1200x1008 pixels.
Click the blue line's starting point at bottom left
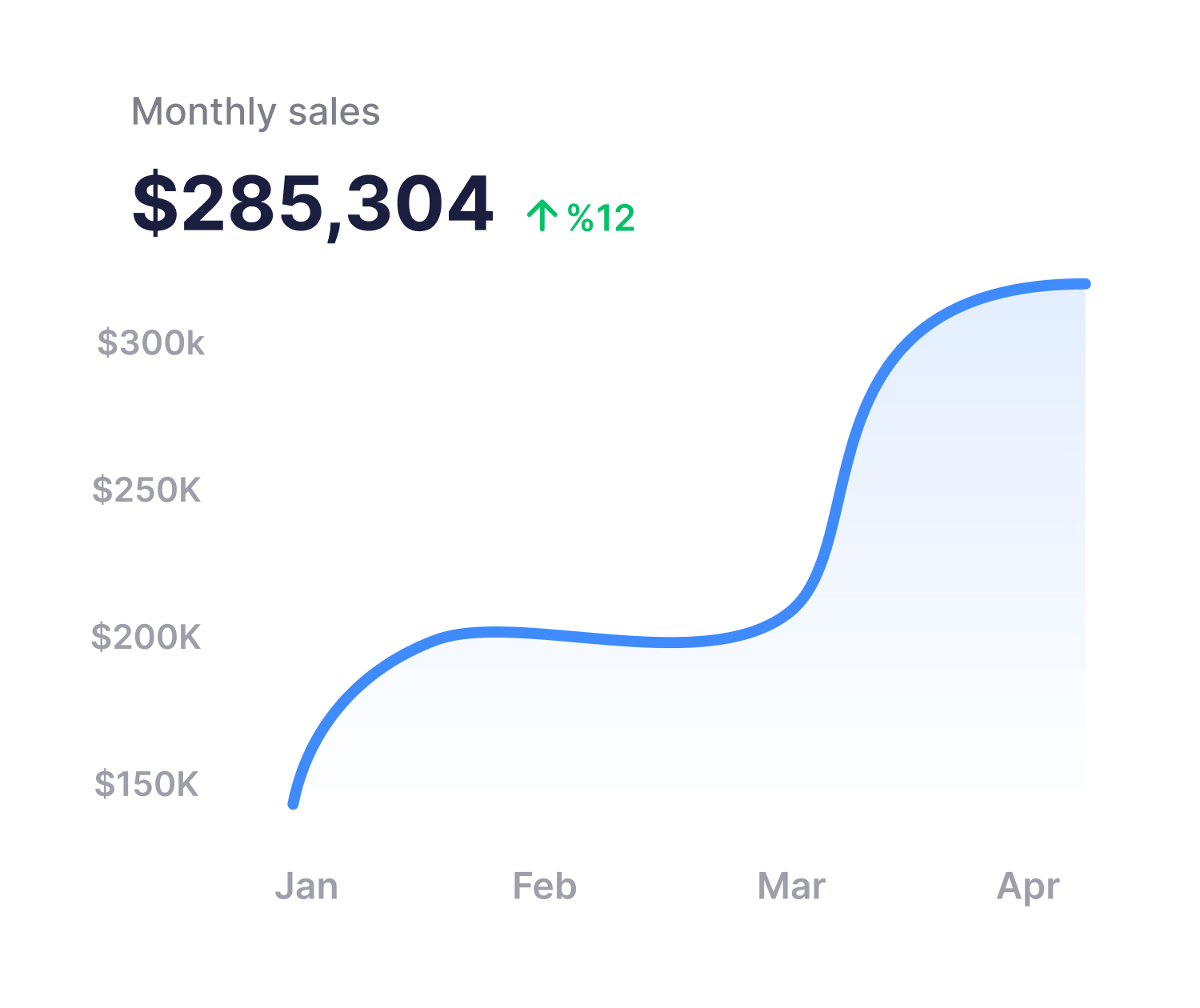[294, 803]
